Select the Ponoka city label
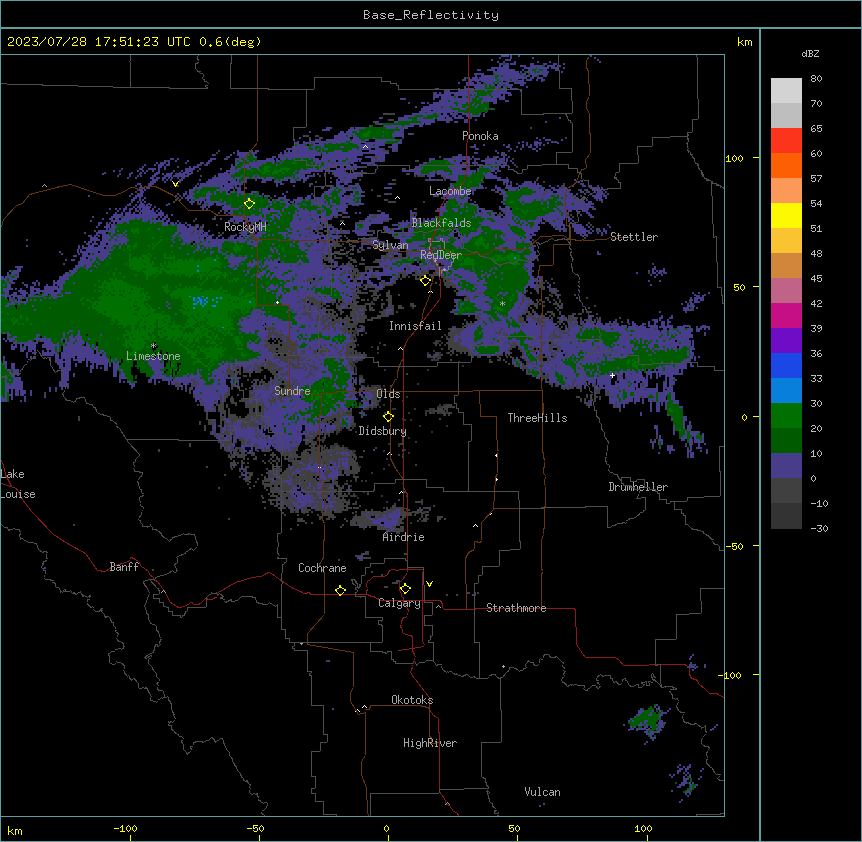The image size is (862, 842). [x=480, y=136]
